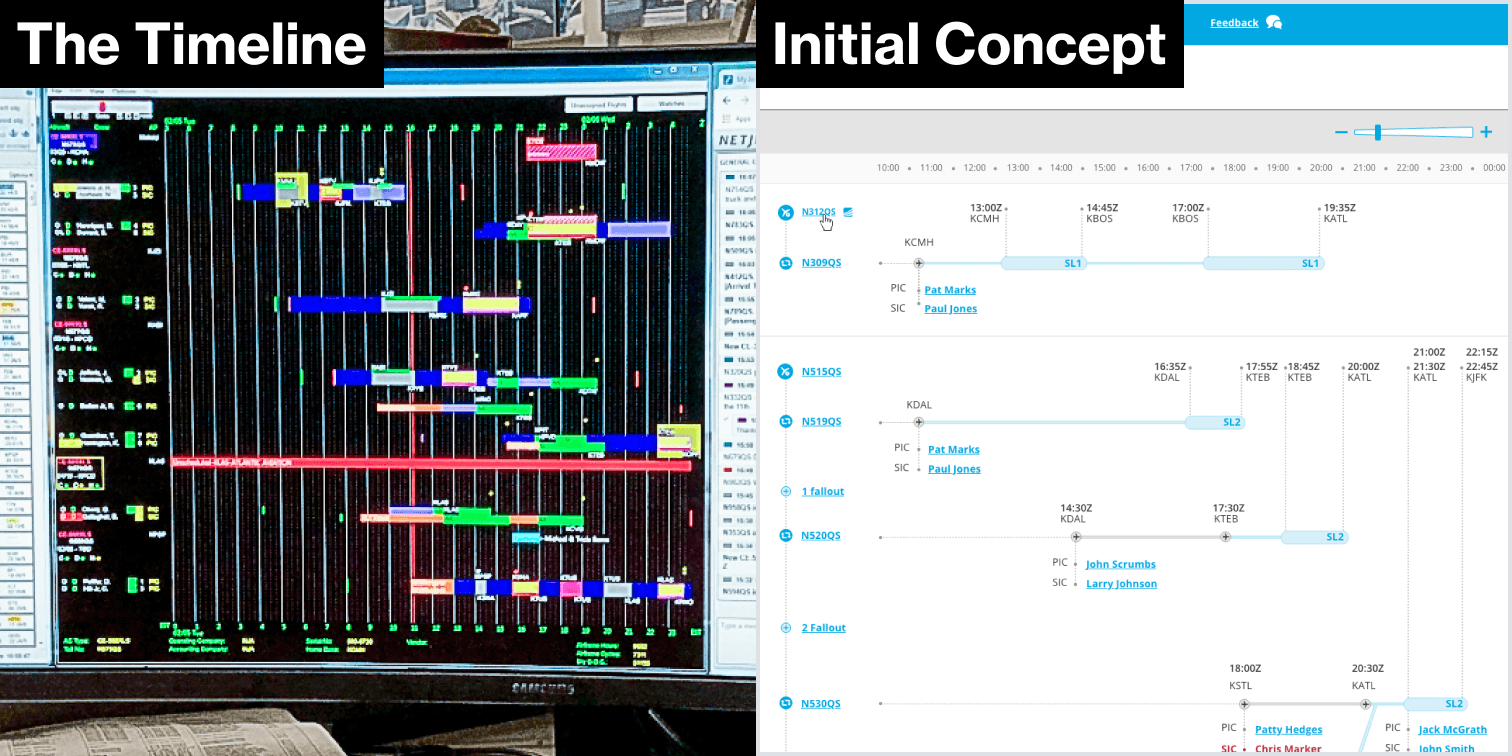Click the timeline zoom slider handle
The width and height of the screenshot is (1512, 756).
(x=1378, y=132)
